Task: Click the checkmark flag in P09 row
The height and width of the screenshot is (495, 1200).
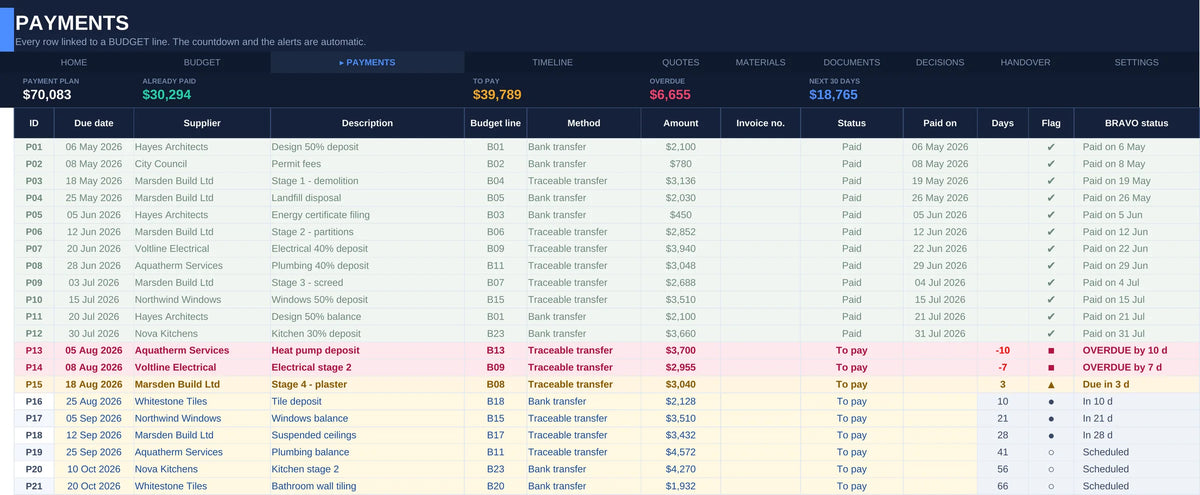Action: pos(1051,283)
